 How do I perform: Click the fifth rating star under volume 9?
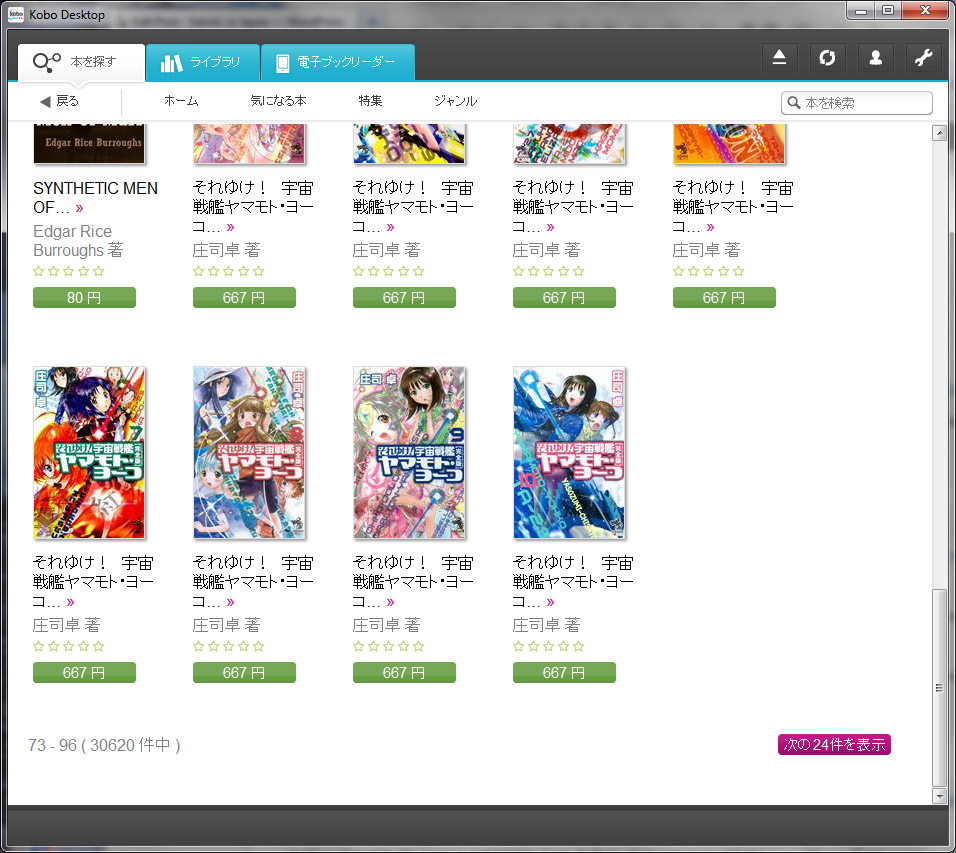[x=418, y=646]
